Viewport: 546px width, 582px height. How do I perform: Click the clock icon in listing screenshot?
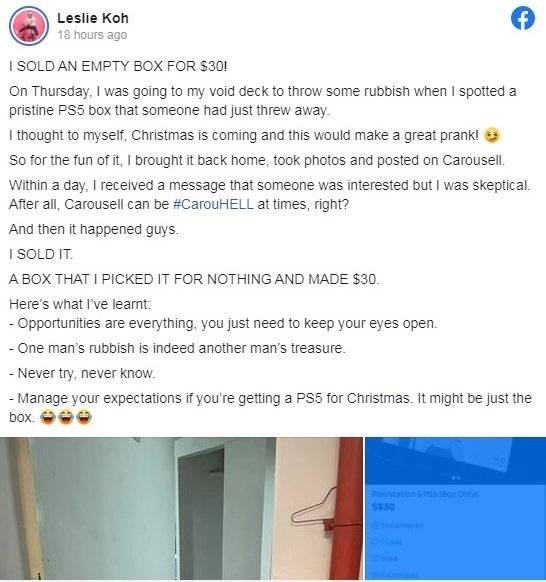[x=375, y=526]
